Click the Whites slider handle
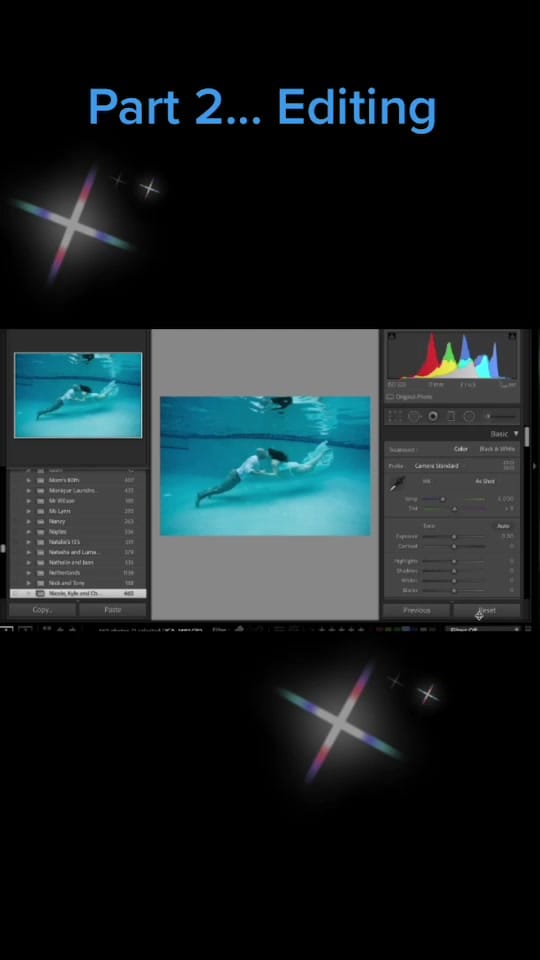 click(454, 580)
